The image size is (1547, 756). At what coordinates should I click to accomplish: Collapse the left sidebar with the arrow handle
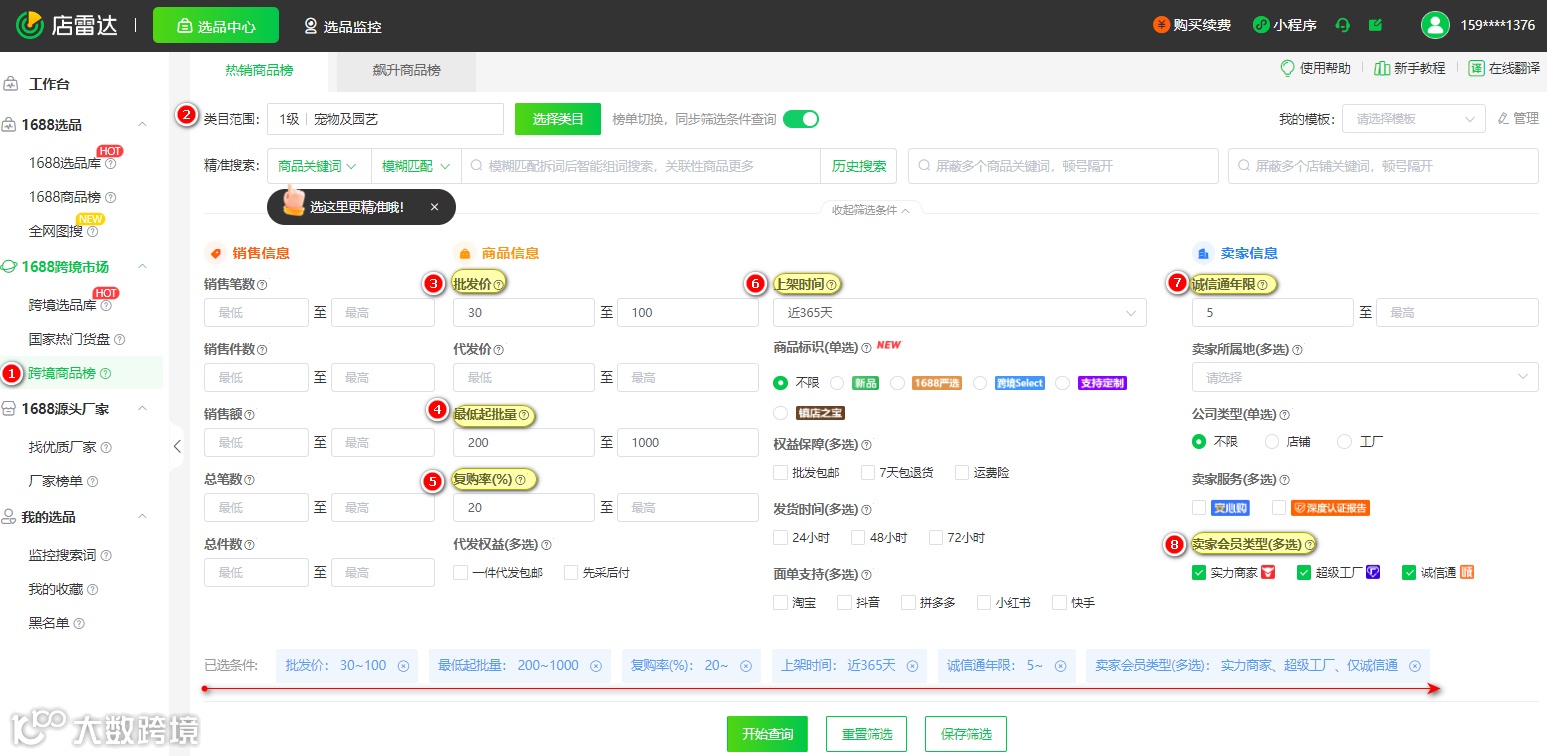click(177, 446)
